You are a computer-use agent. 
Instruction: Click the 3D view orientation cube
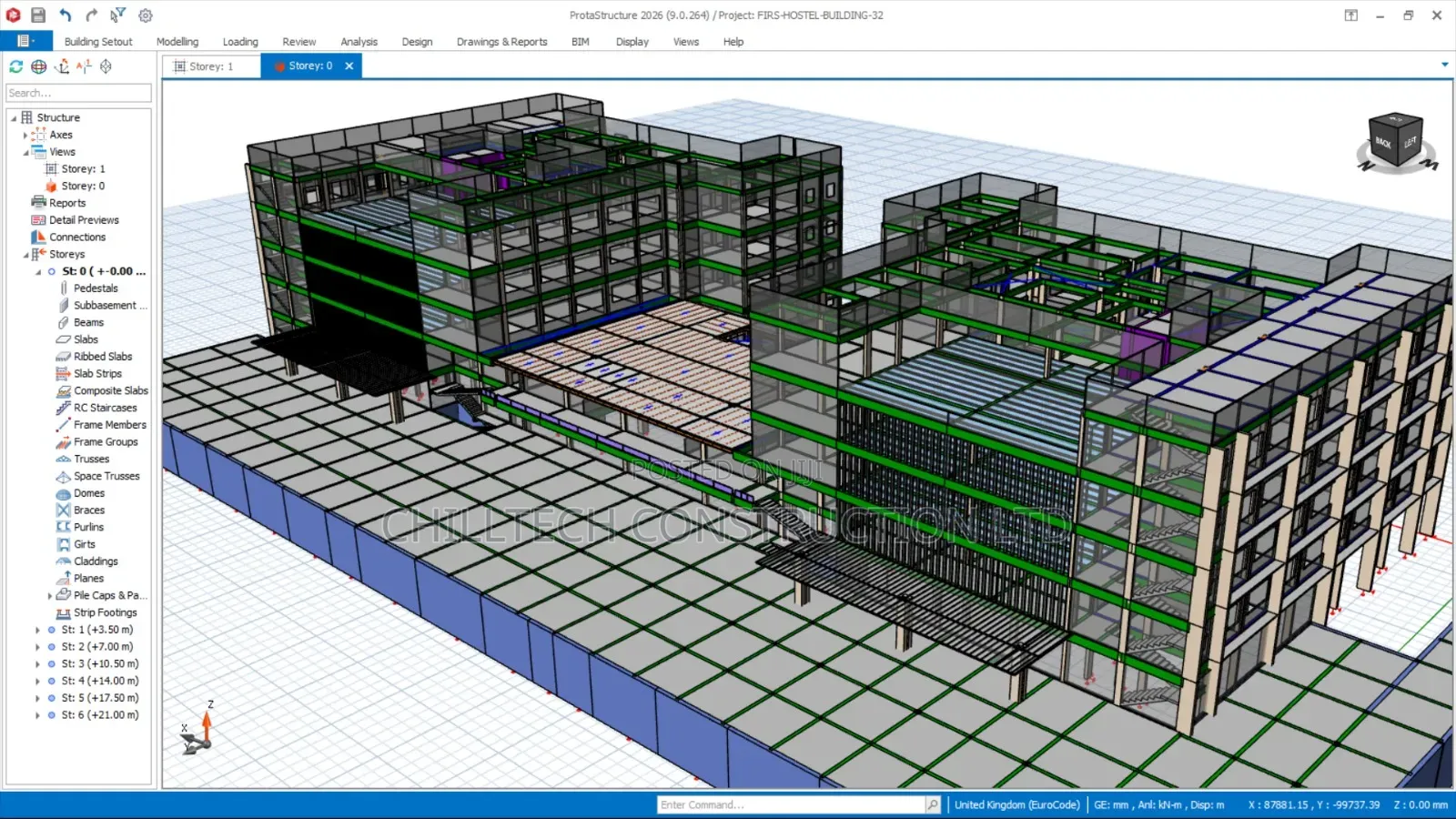1397,142
